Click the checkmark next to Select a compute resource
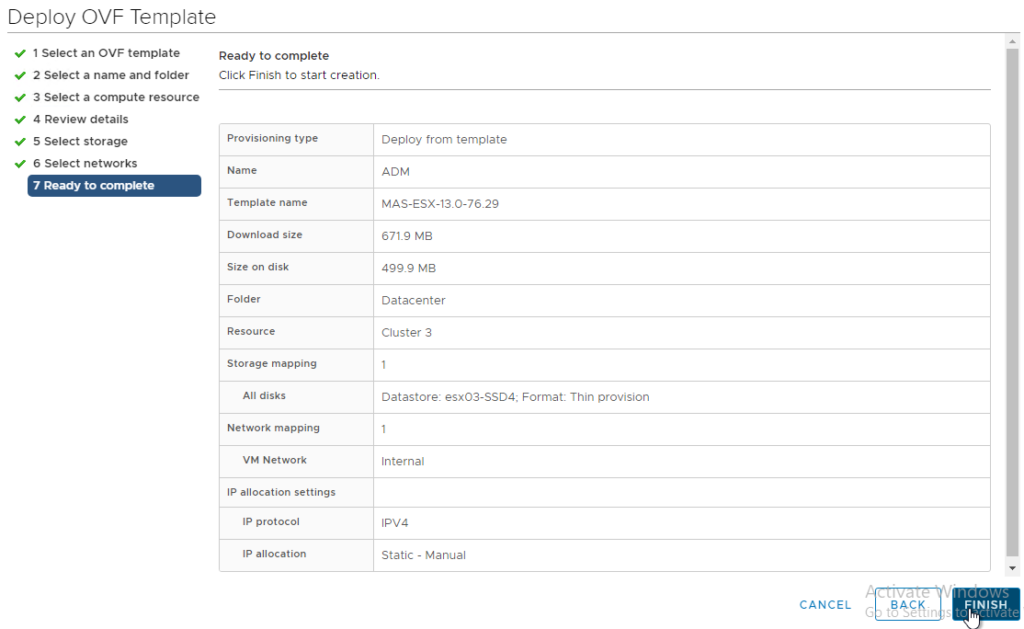The height and width of the screenshot is (629, 1024). pos(18,97)
